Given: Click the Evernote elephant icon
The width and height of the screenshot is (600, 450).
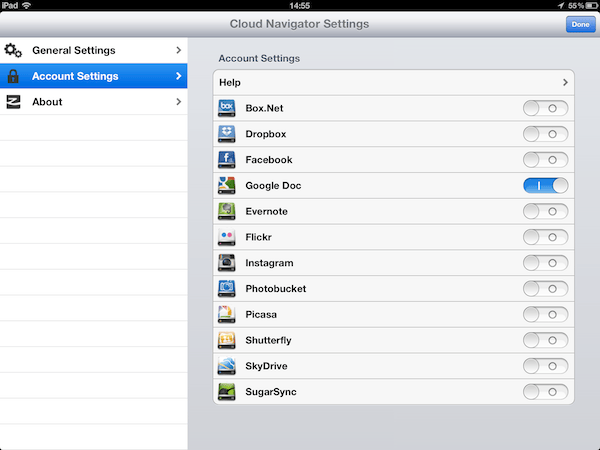Looking at the screenshot, I should tap(226, 212).
